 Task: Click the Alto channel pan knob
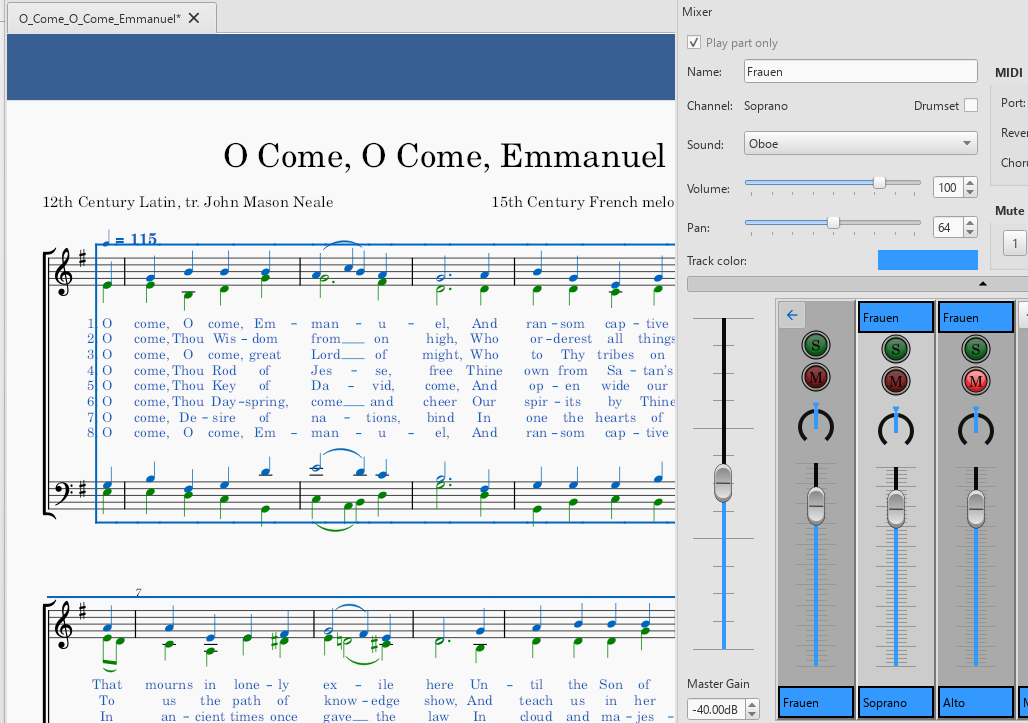975,426
